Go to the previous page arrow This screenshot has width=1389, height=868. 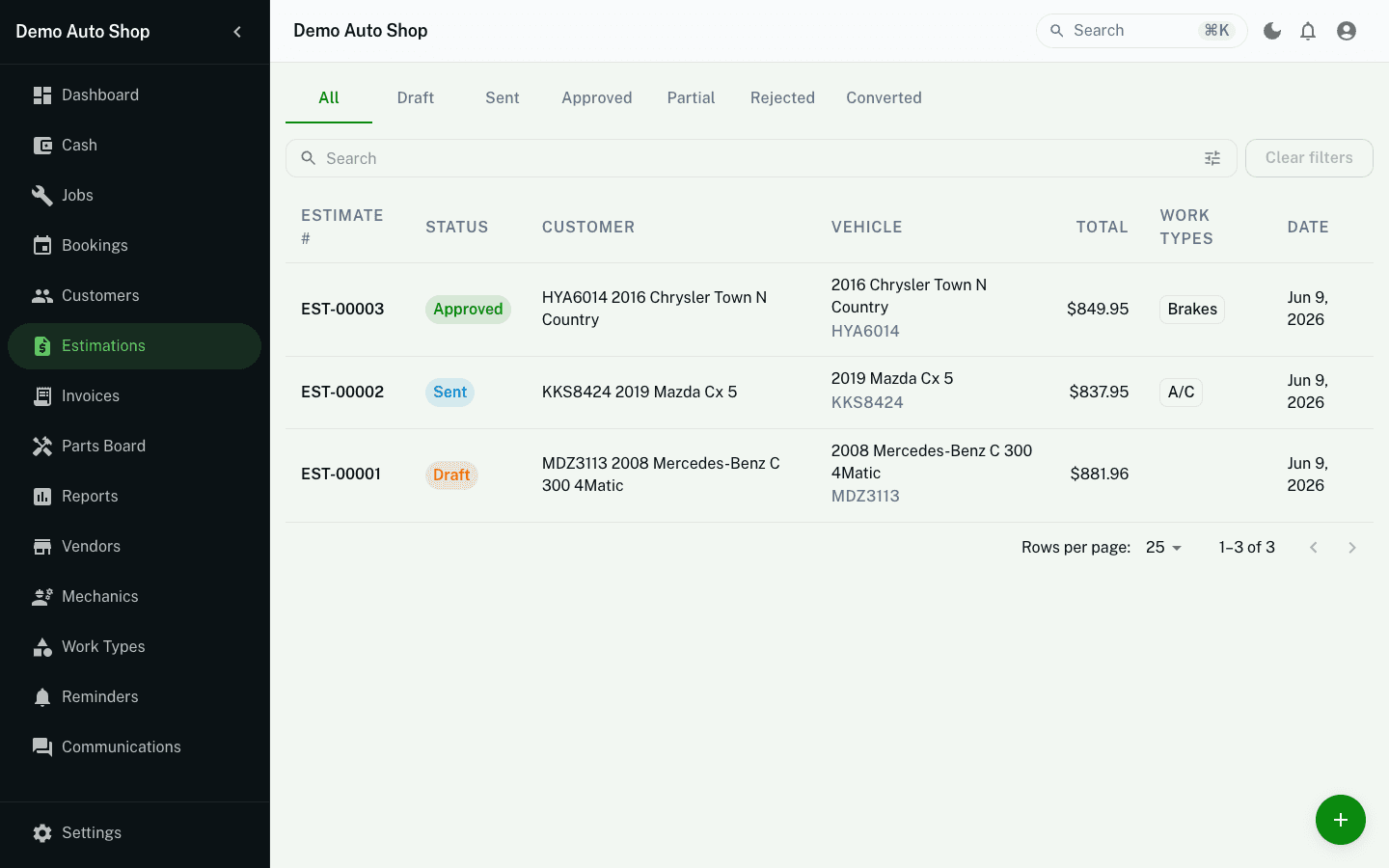[x=1314, y=548]
